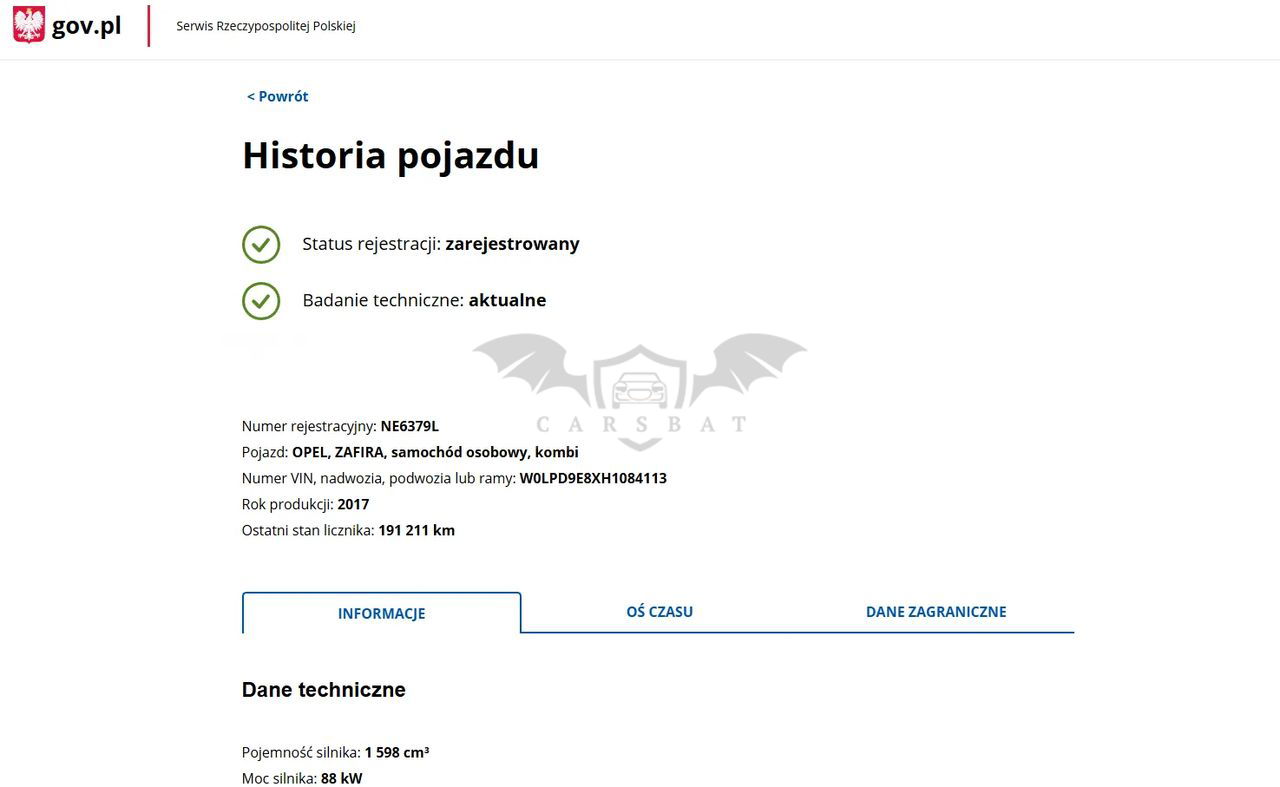Screen dimensions: 1280x787
Task: Click the registration number NE6379L
Action: (x=409, y=426)
